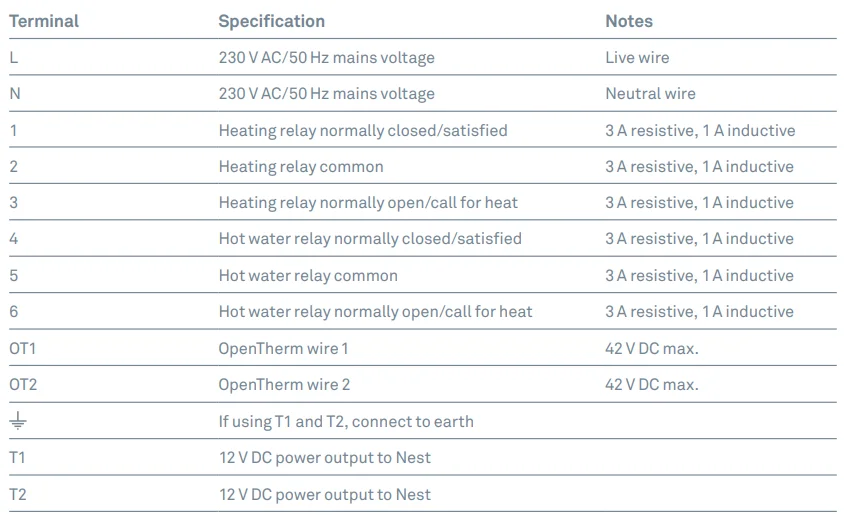Viewport: 853px width, 515px height.
Task: Select 'If using T1 and T2, connect to earth'
Action: (x=346, y=421)
